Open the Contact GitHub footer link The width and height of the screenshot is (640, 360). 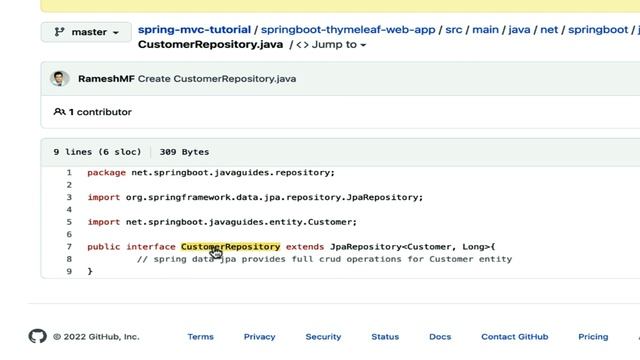tap(514, 337)
